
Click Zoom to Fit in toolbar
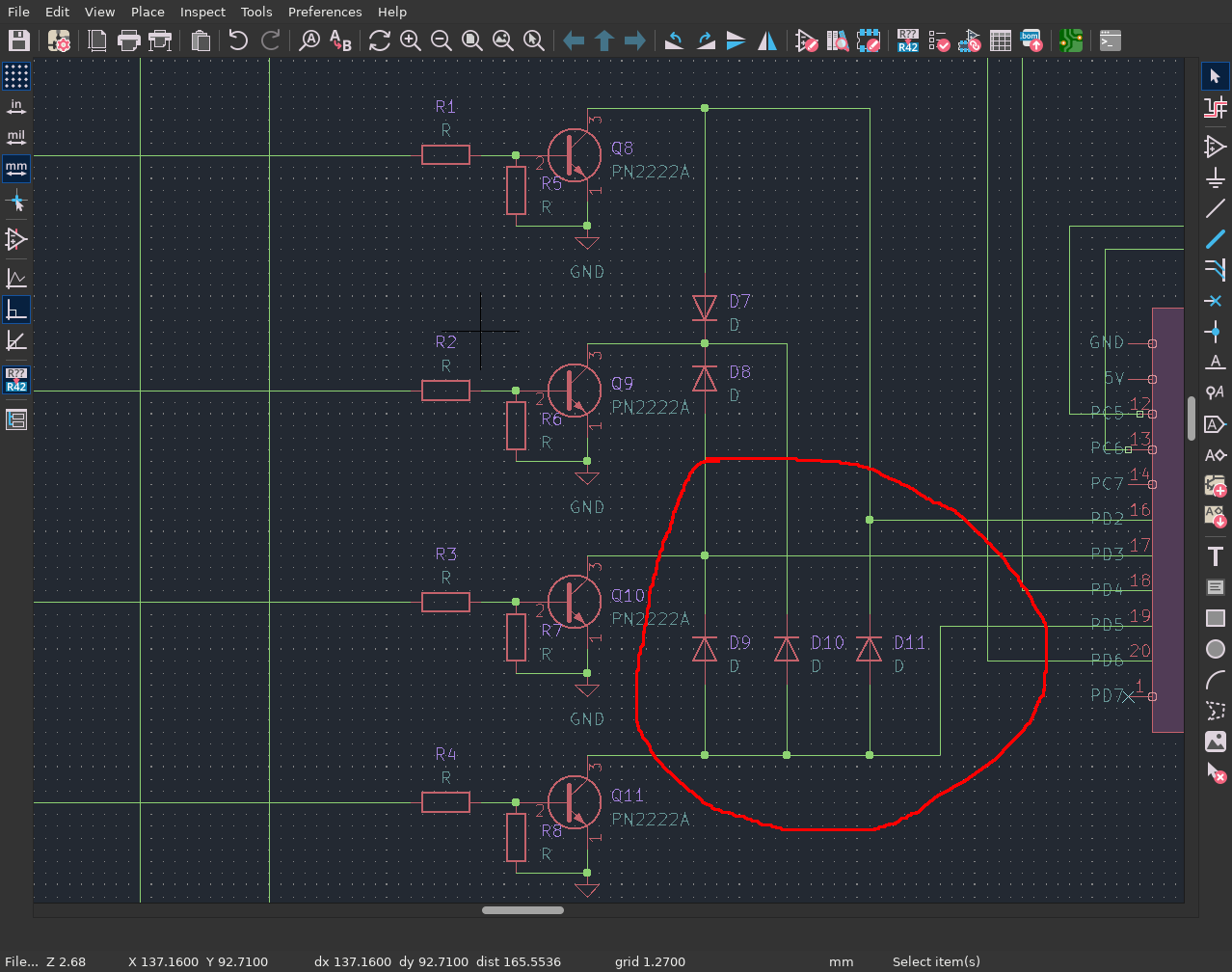tap(472, 40)
